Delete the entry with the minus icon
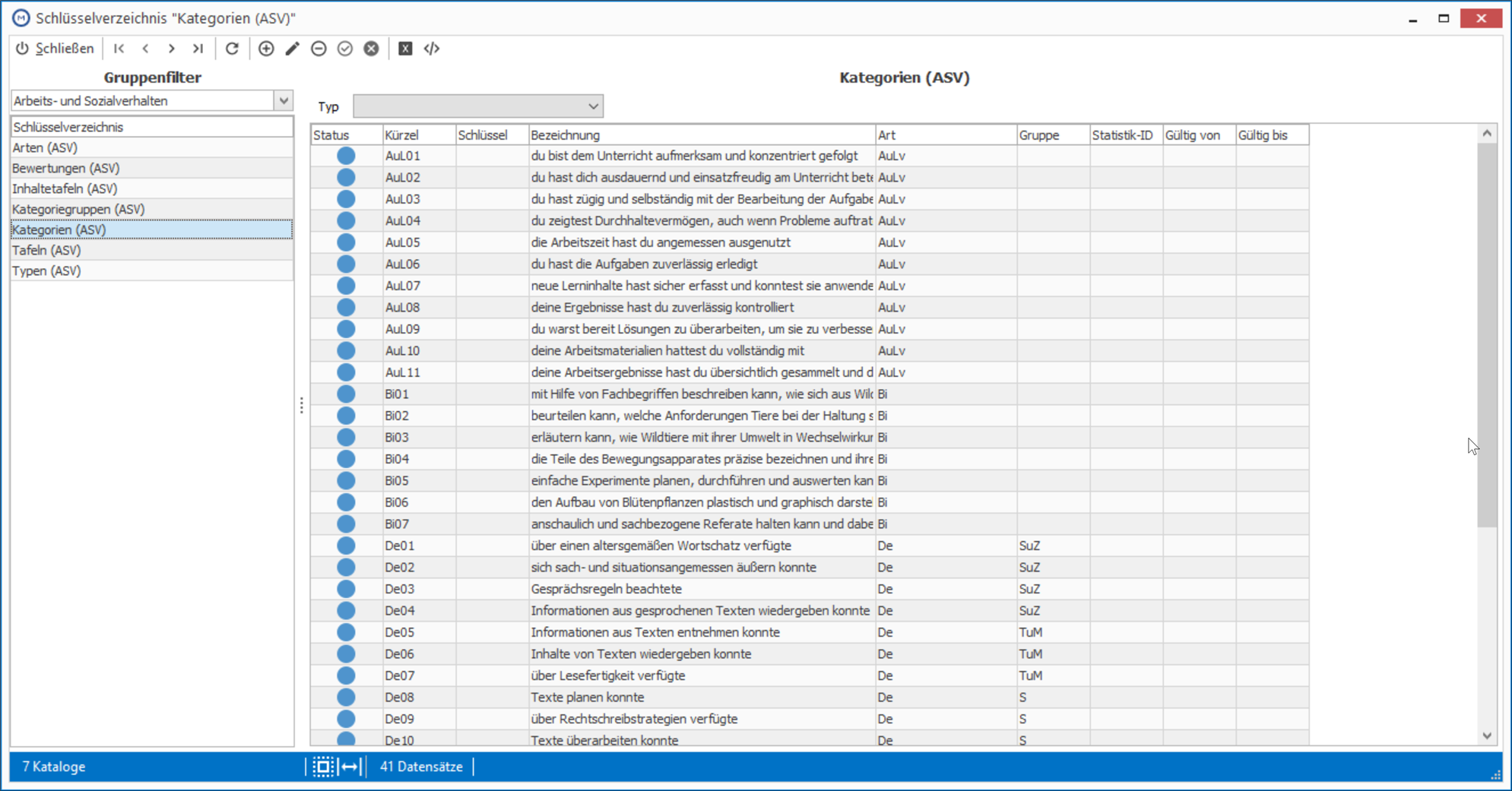The image size is (1512, 791). pos(319,49)
